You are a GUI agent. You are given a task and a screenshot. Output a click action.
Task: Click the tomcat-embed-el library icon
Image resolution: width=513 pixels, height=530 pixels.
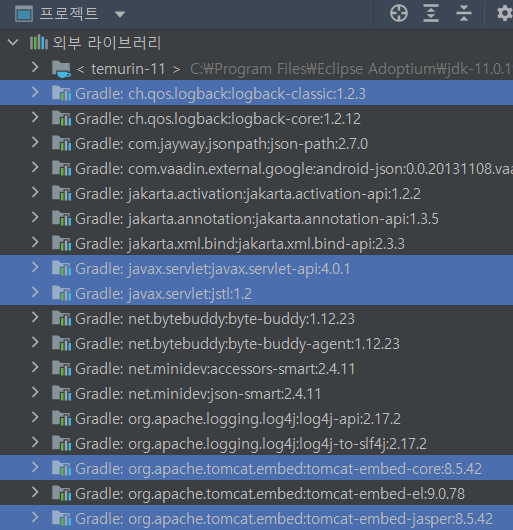62,493
